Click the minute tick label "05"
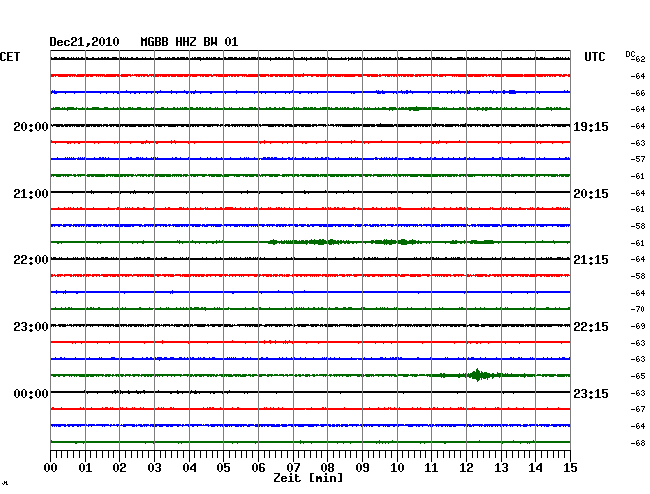The image size is (650, 494). pyautogui.click(x=223, y=468)
